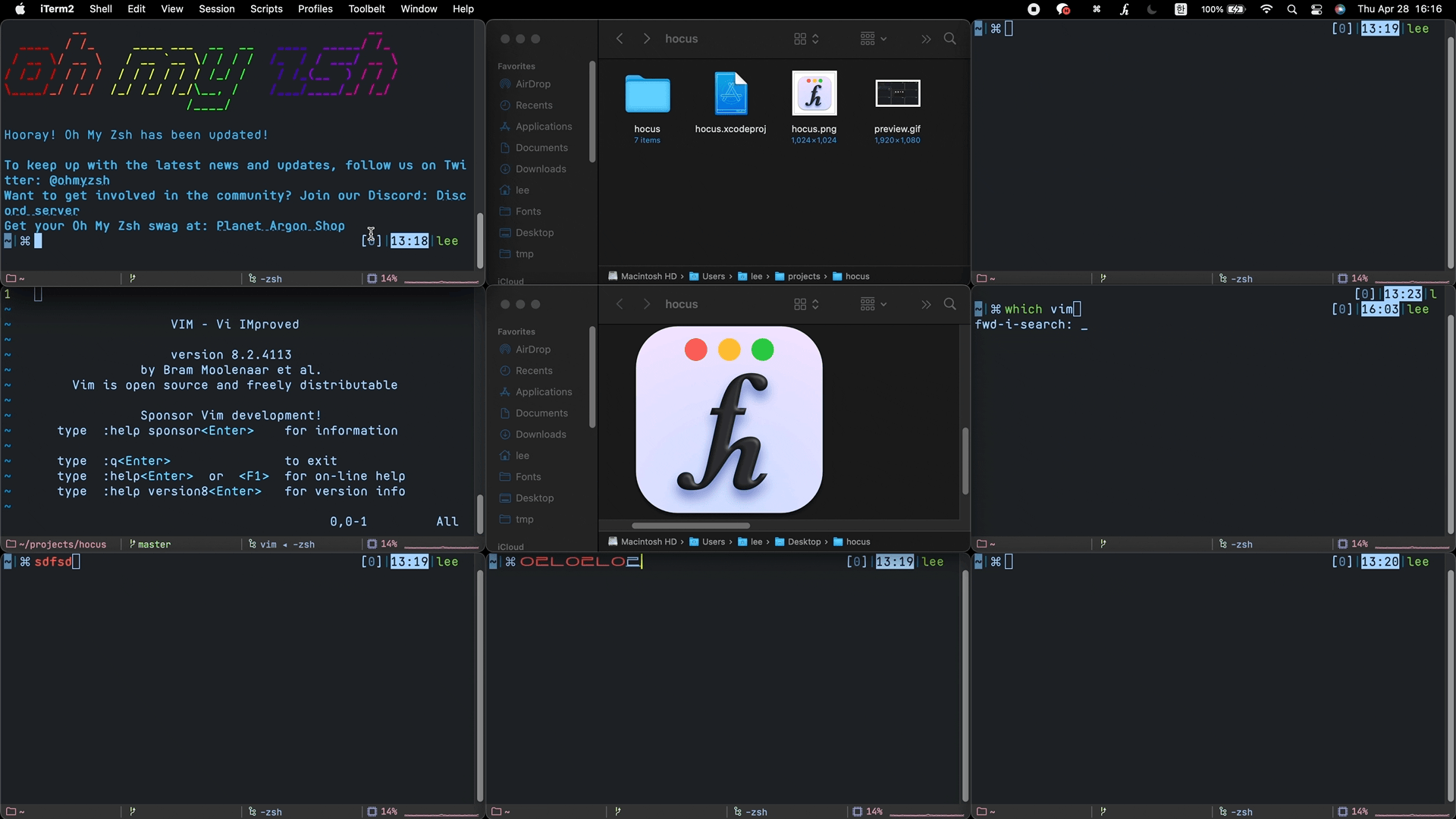This screenshot has height=819, width=1456.
Task: Click the Hocus script-f menu bar icon
Action: (1125, 9)
